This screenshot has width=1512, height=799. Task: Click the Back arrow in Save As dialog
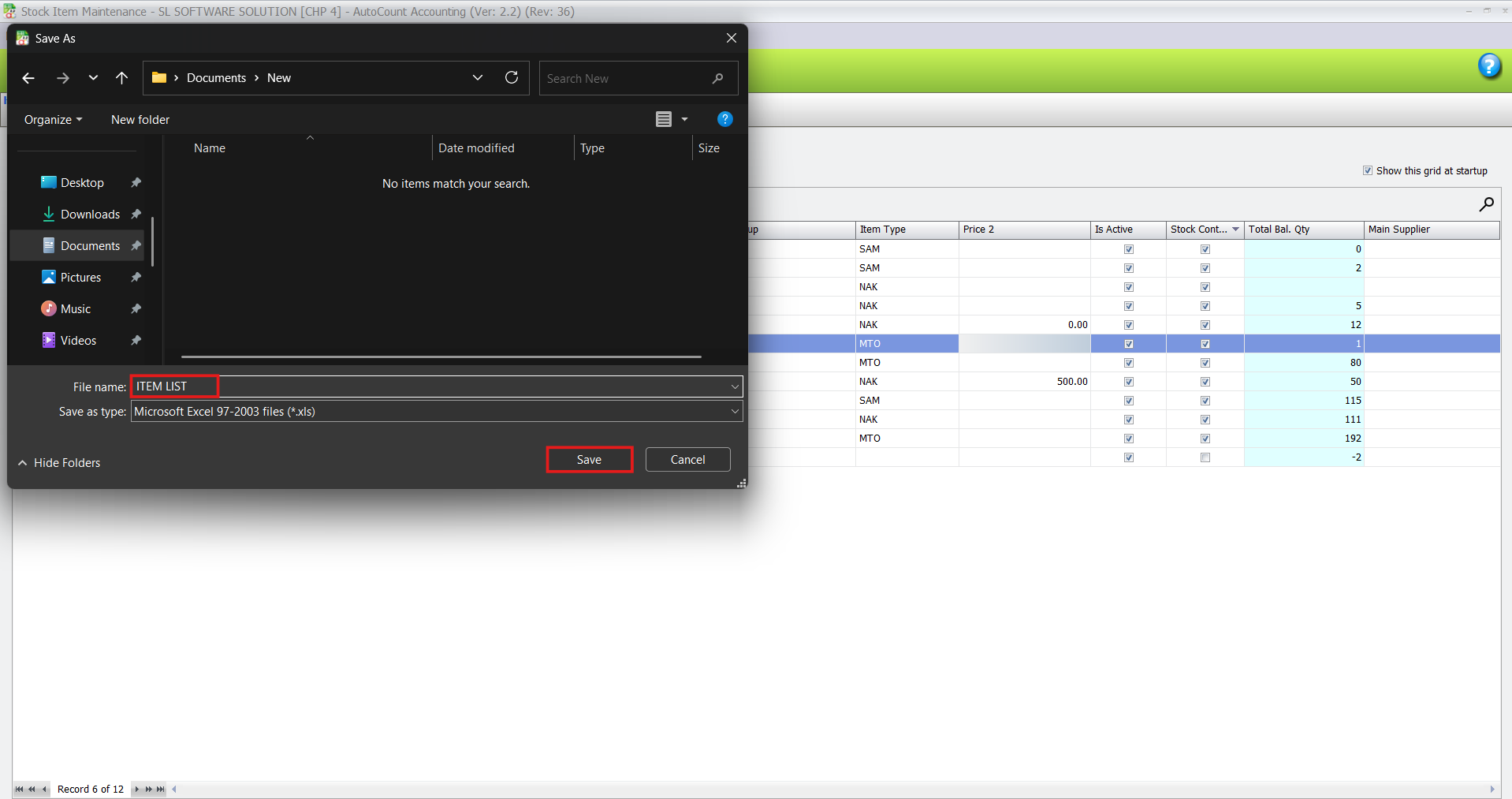pyautogui.click(x=28, y=78)
